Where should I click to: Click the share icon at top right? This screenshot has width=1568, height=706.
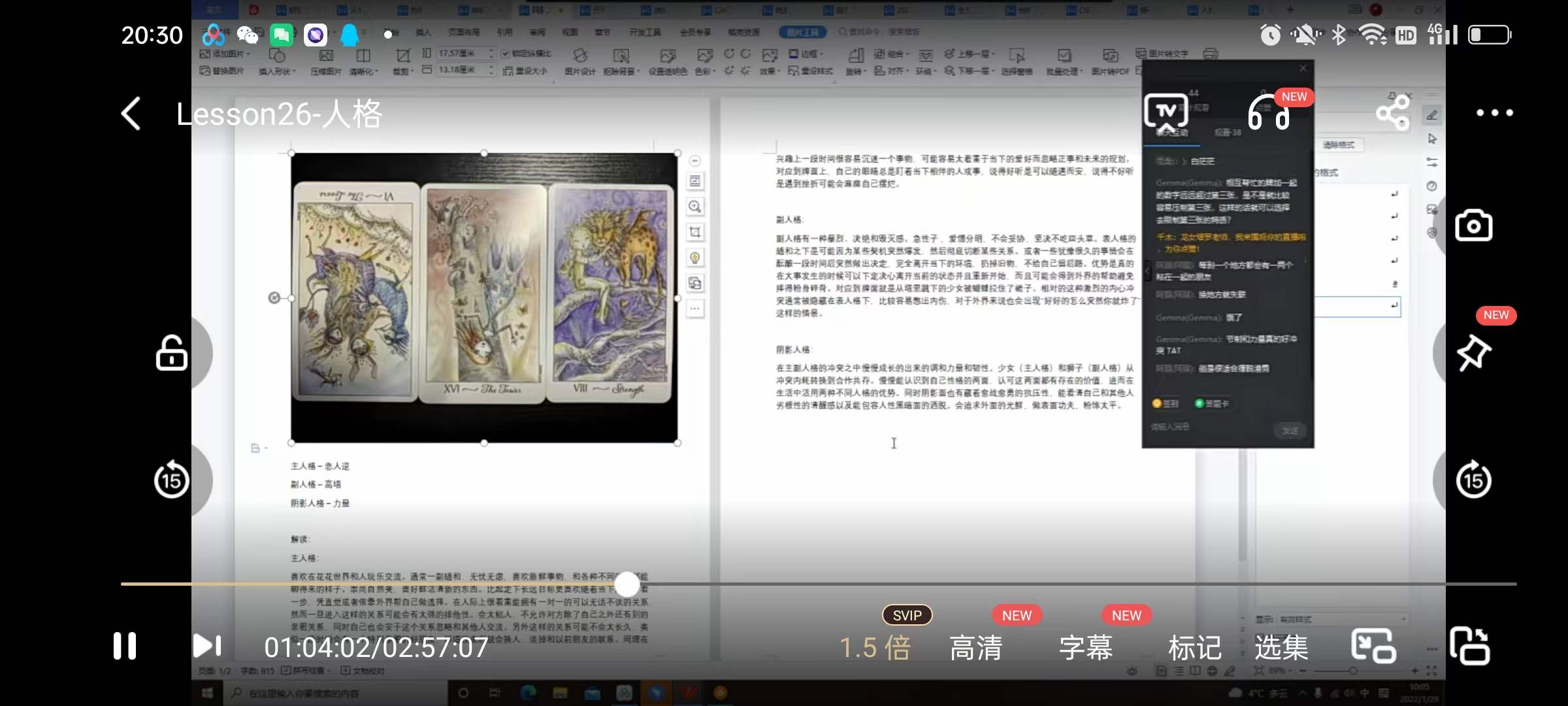1392,112
